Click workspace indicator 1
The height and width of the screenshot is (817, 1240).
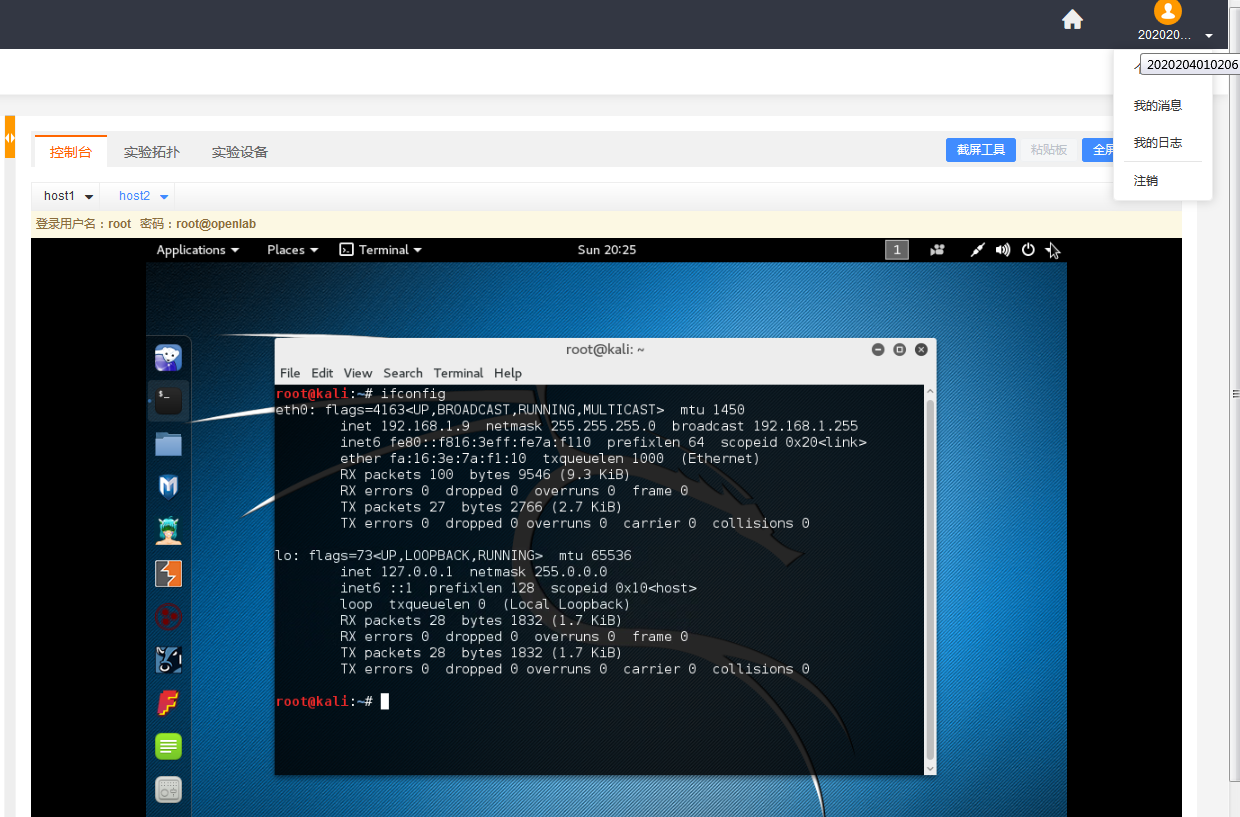click(x=897, y=250)
